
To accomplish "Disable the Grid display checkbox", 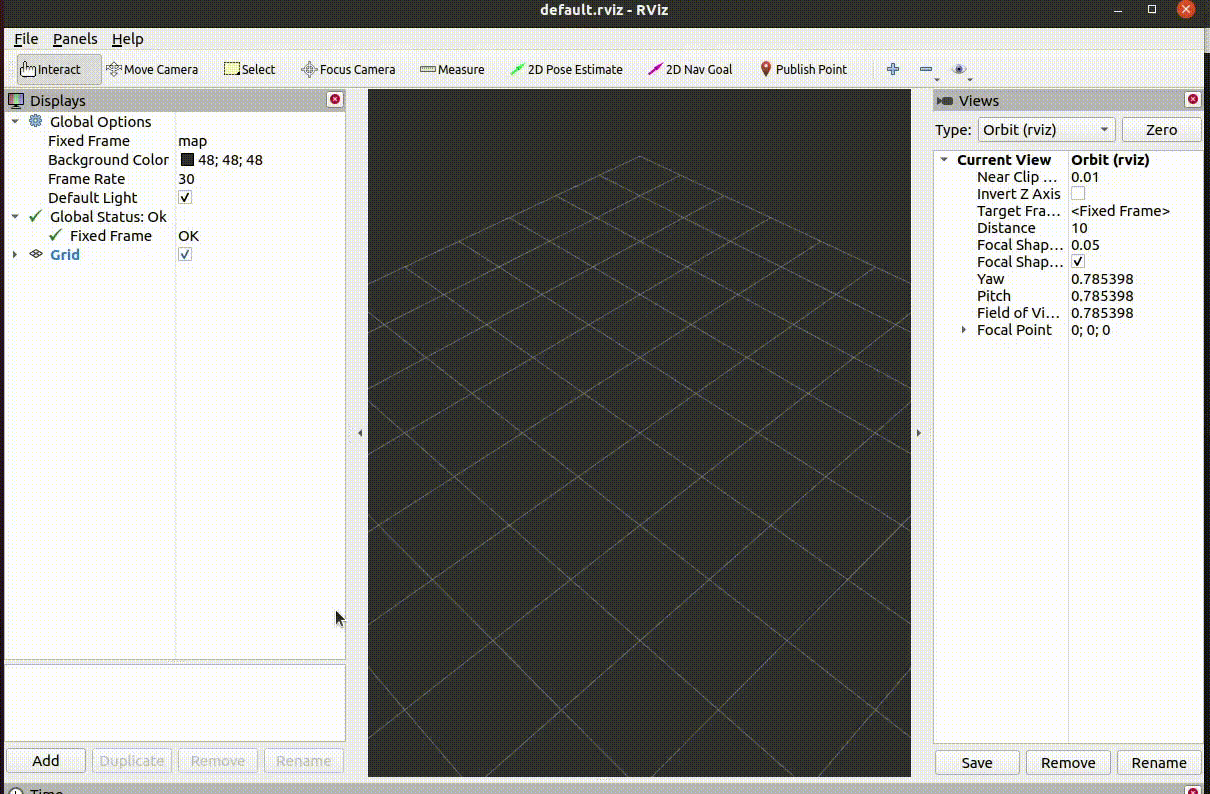I will 185,254.
